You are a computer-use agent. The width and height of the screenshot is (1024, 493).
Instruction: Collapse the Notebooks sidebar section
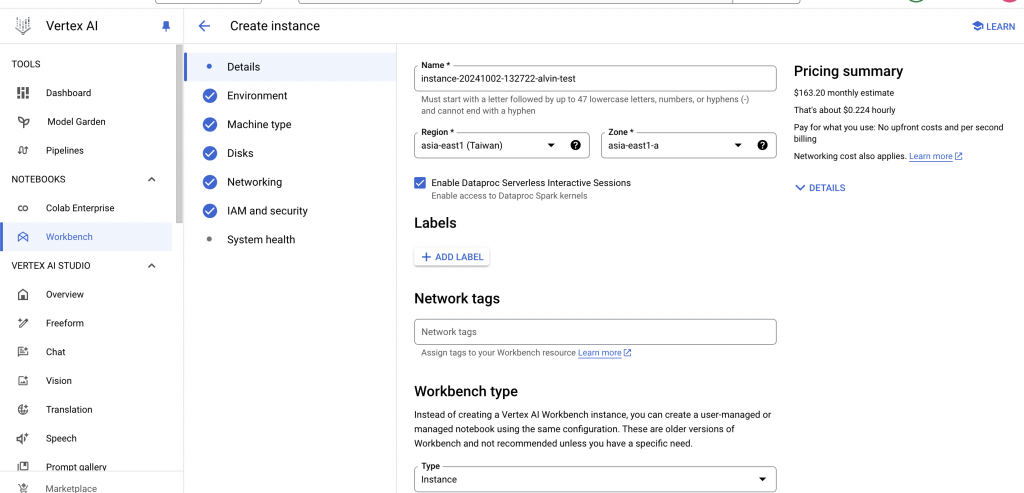point(152,180)
